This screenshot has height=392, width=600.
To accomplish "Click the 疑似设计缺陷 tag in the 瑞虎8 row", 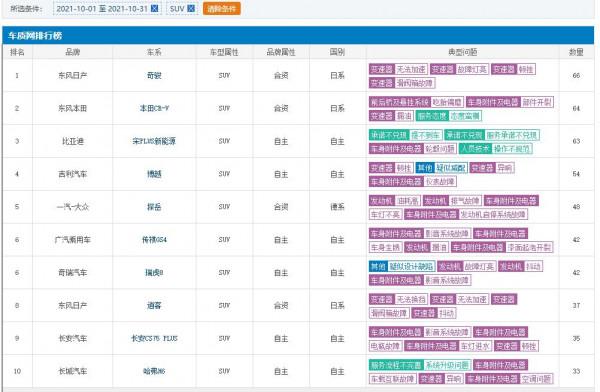I will pos(411,266).
